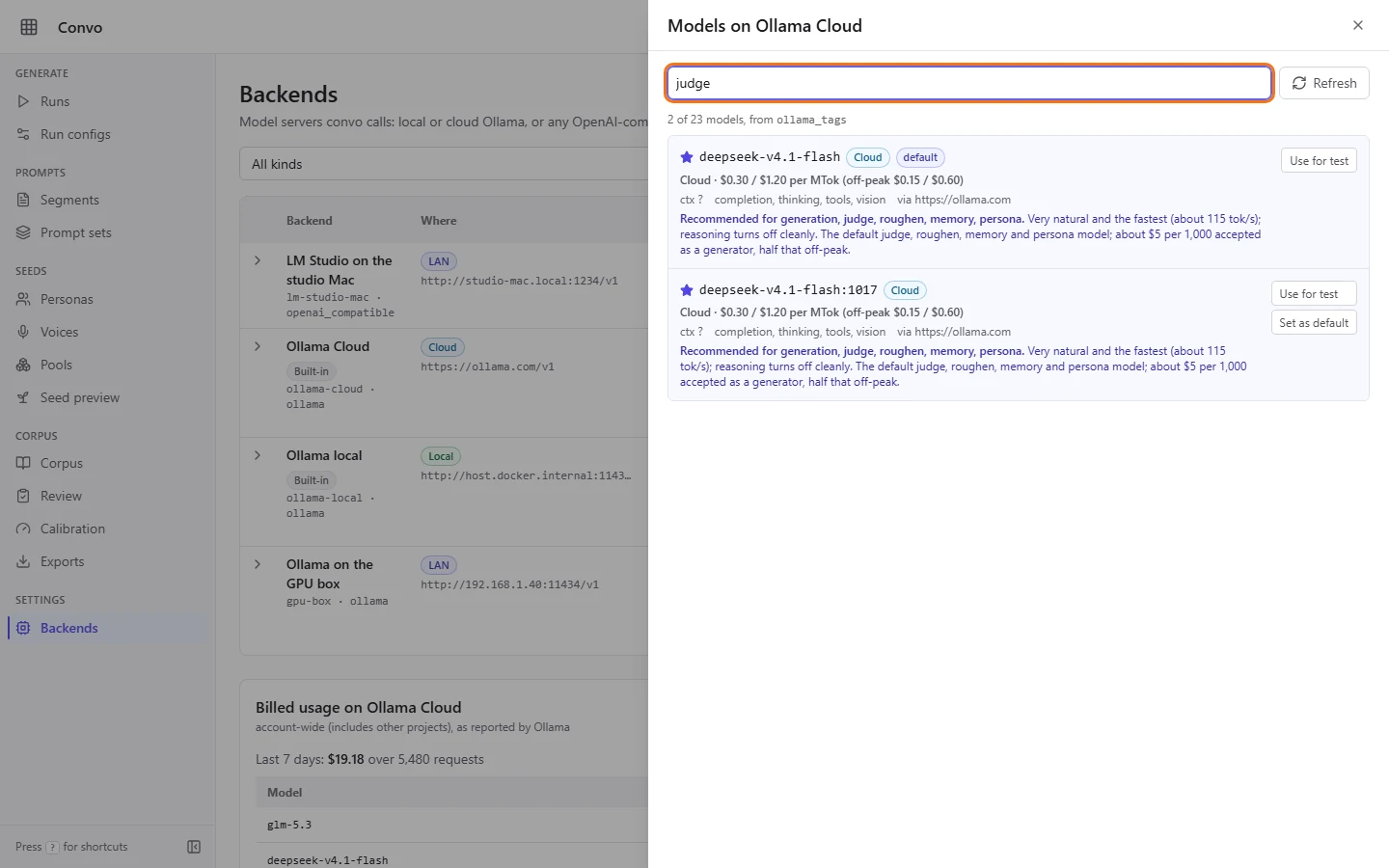Viewport: 1389px width, 868px height.
Task: Click the Backends gear icon
Action: (23, 628)
